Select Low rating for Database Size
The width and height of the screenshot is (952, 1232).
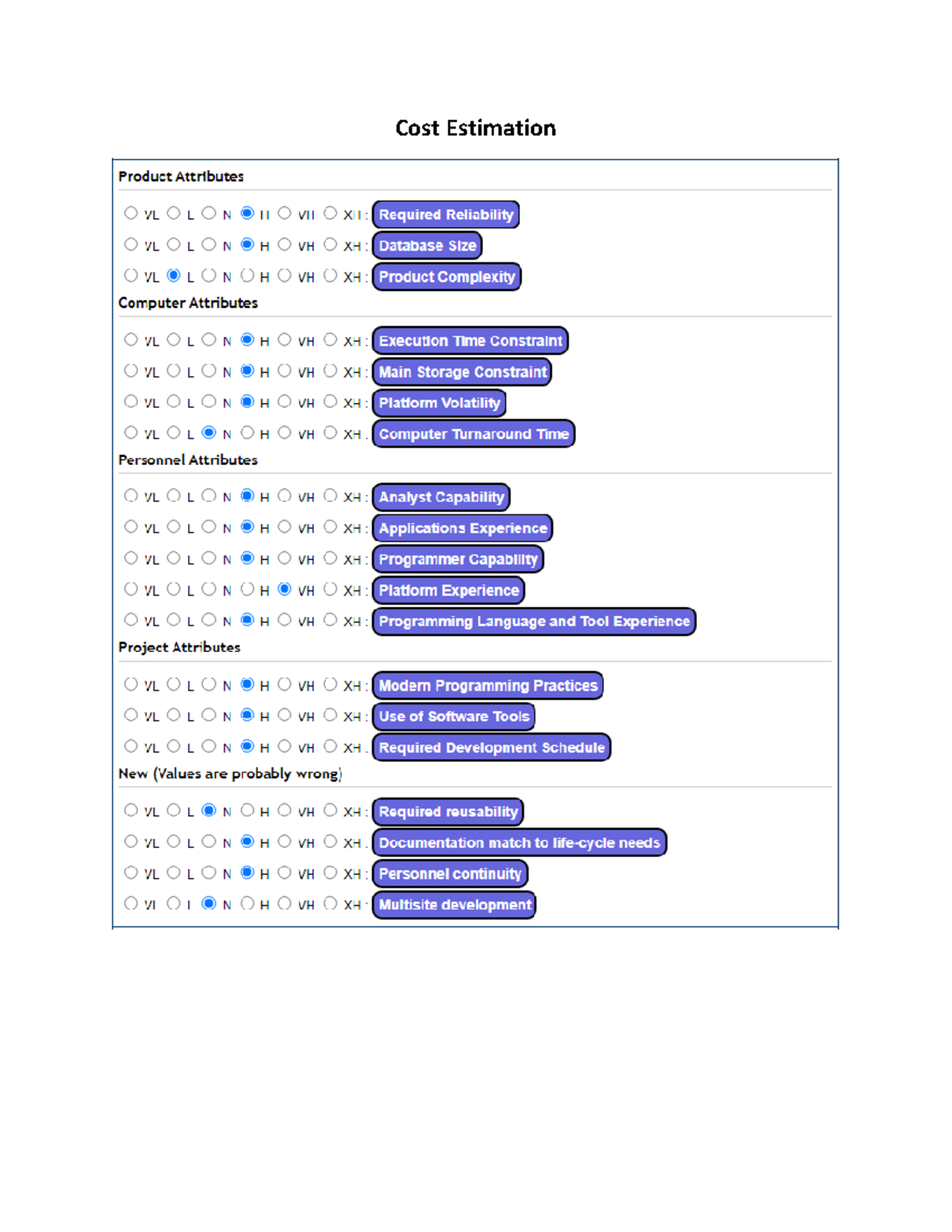174,244
